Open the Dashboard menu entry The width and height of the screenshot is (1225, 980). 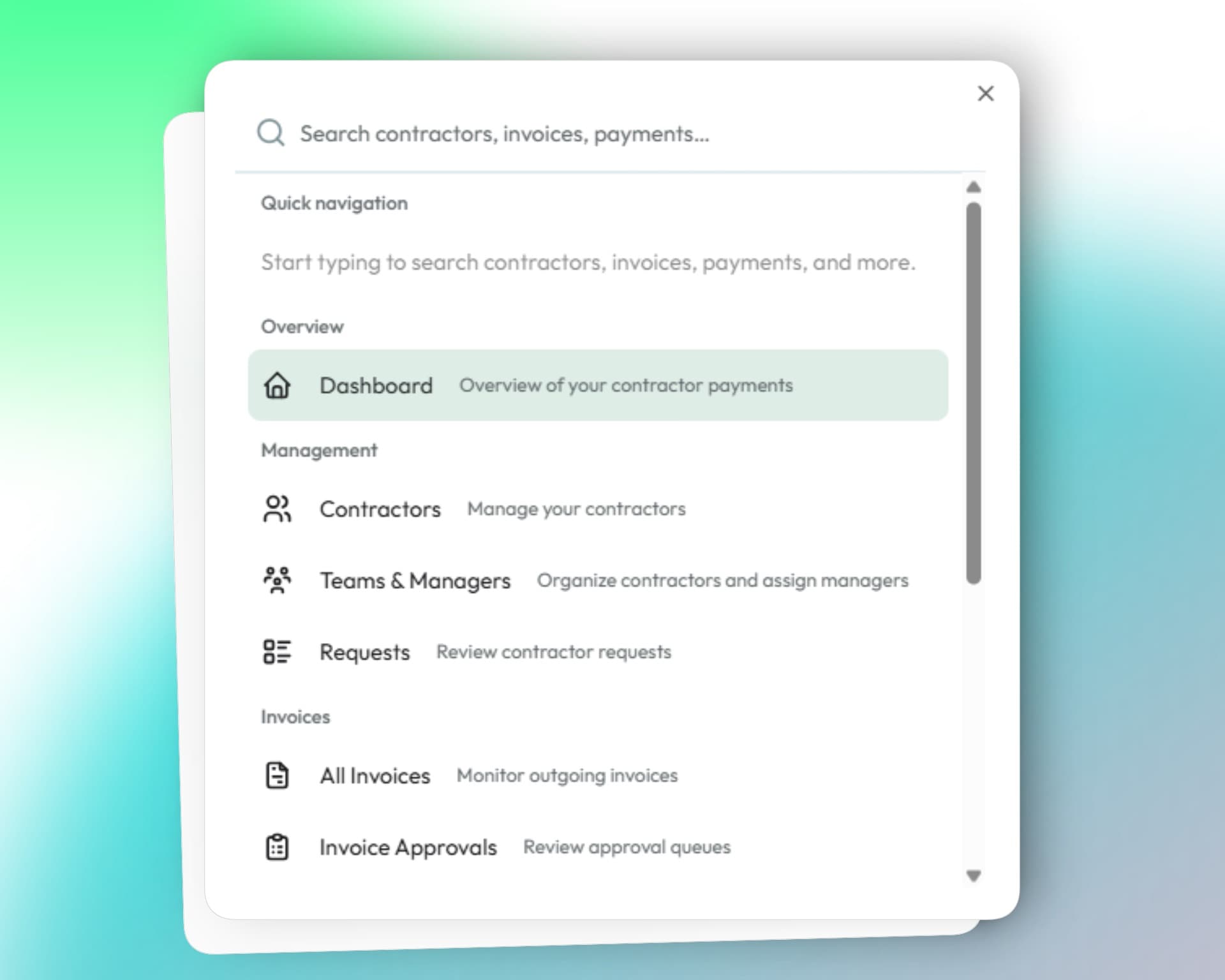point(376,385)
